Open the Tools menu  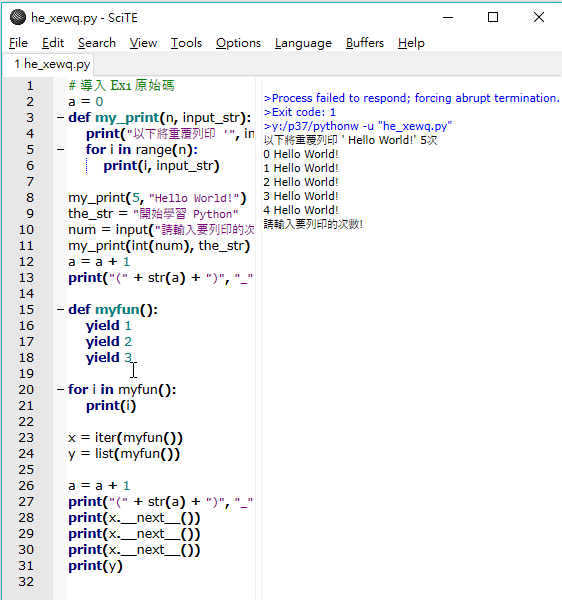coord(186,43)
